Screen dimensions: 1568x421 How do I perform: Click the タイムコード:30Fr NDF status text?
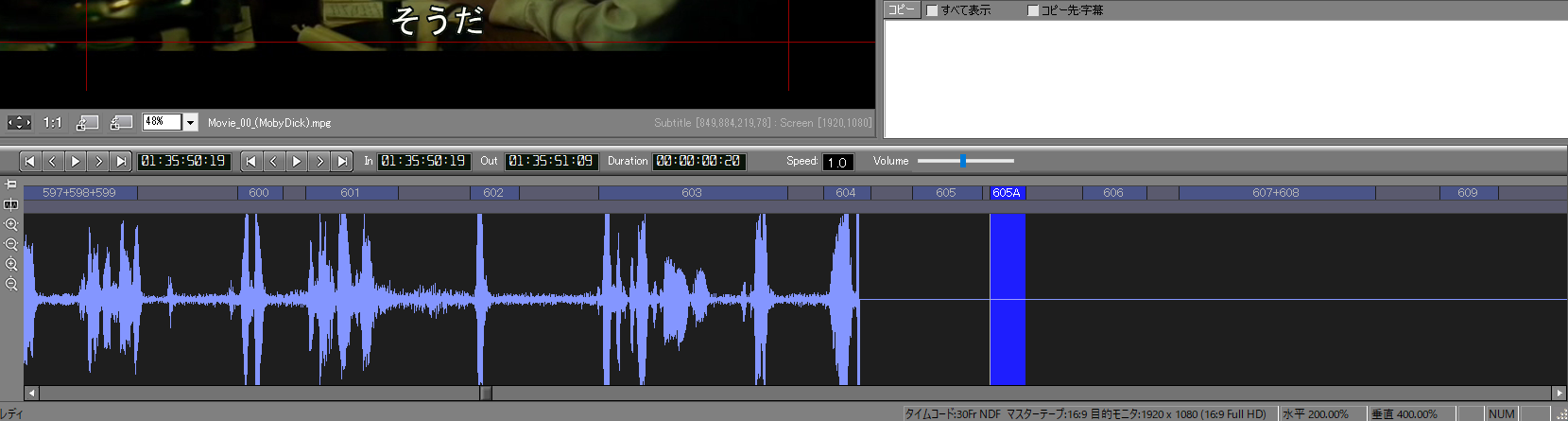coord(953,414)
